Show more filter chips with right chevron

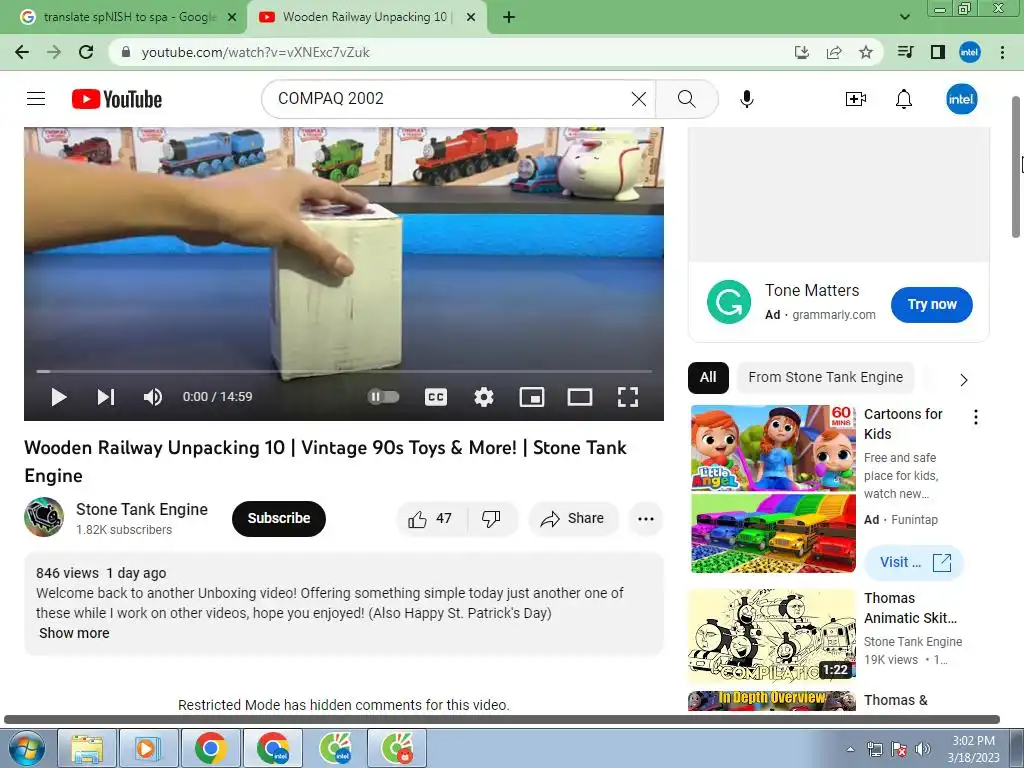[x=963, y=379]
